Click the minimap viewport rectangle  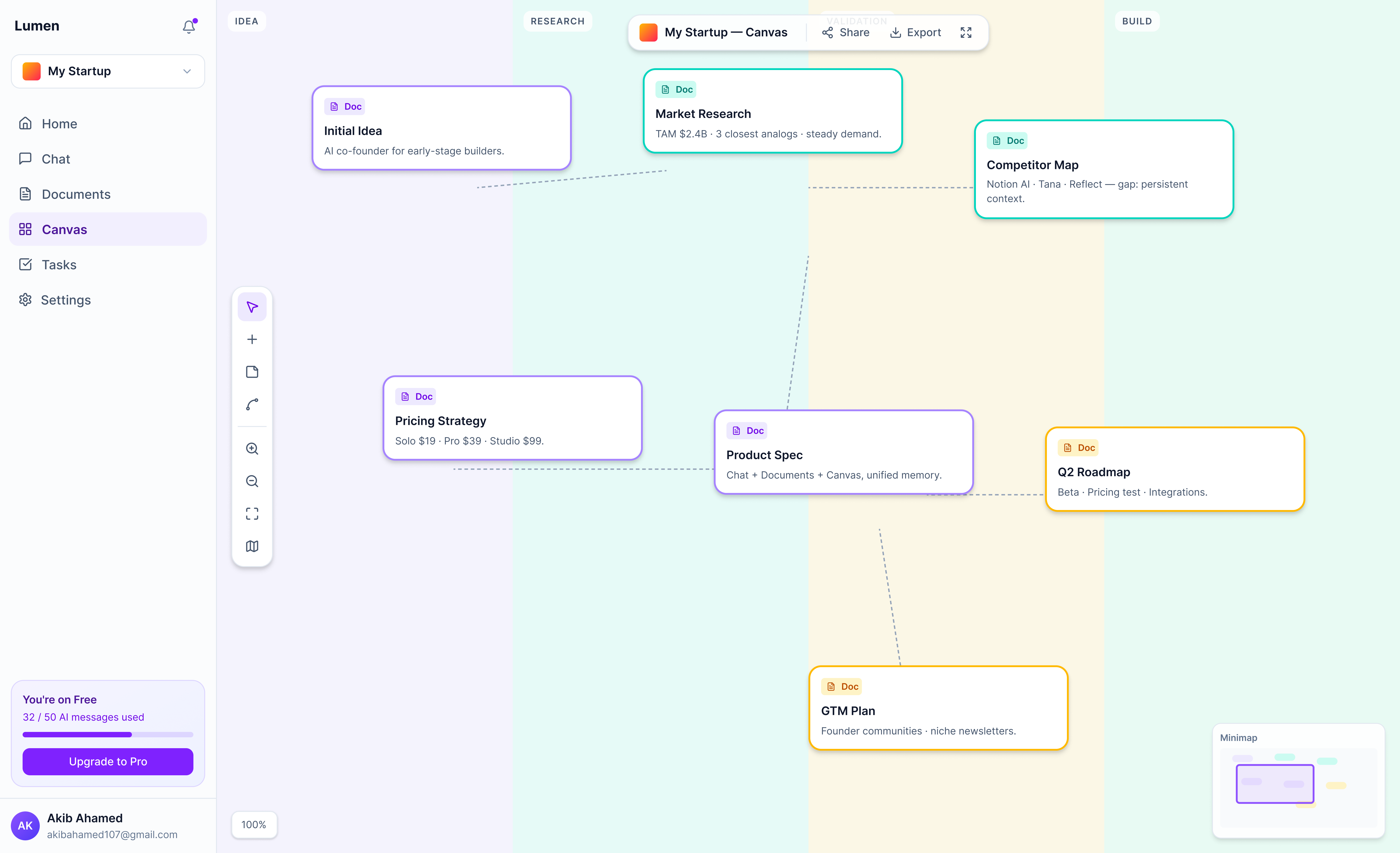(1275, 784)
